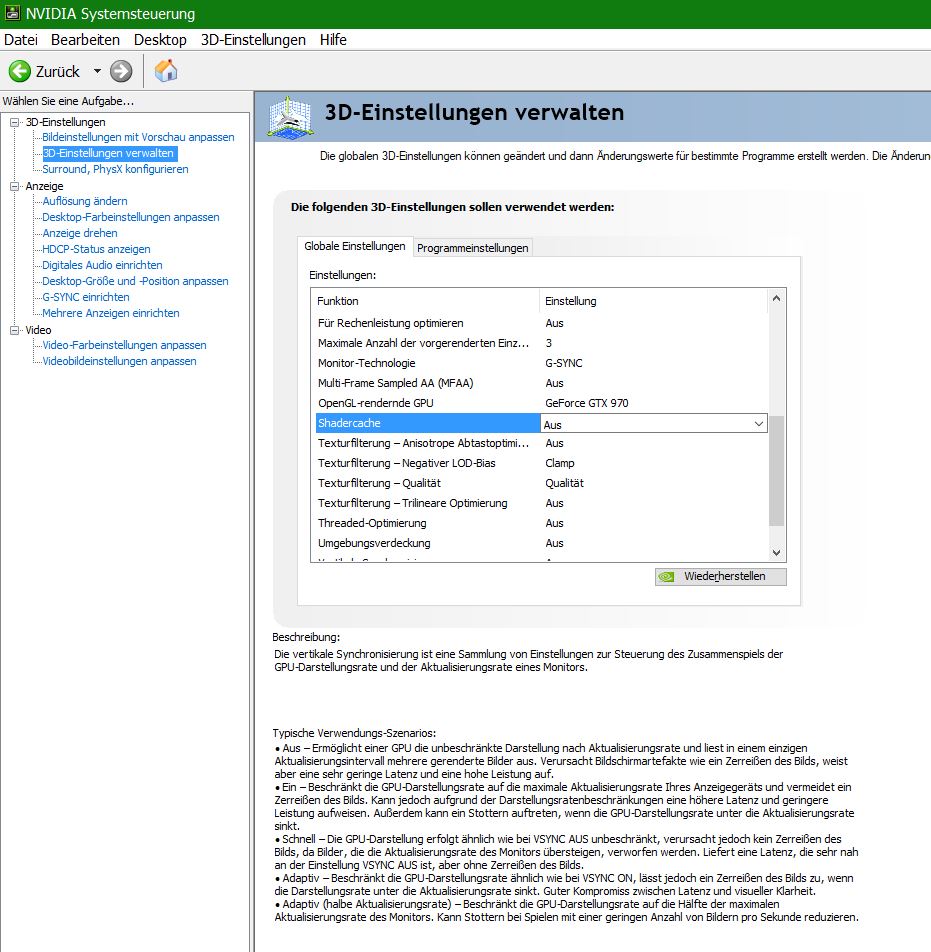Image resolution: width=931 pixels, height=952 pixels.
Task: Open G-SYNC einrichten
Action: pyautogui.click(x=86, y=297)
